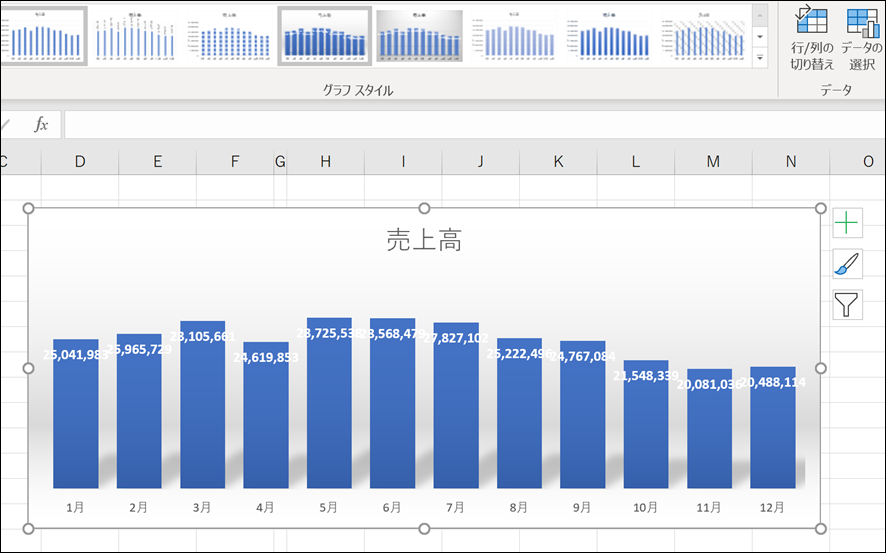Select the gray background chart style thumbnail
The width and height of the screenshot is (886, 553).
click(419, 36)
